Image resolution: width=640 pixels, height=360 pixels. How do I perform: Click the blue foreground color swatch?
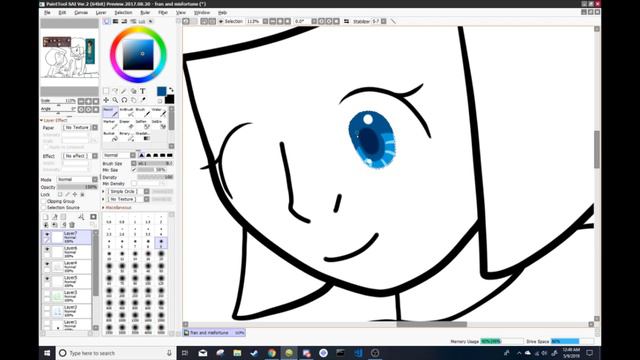pos(162,91)
